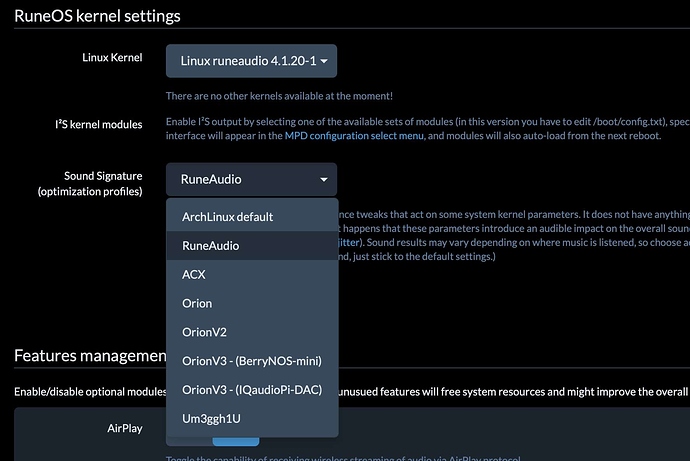Select ArchLinux default profile
Image resolution: width=690 pixels, height=461 pixels.
(252, 217)
